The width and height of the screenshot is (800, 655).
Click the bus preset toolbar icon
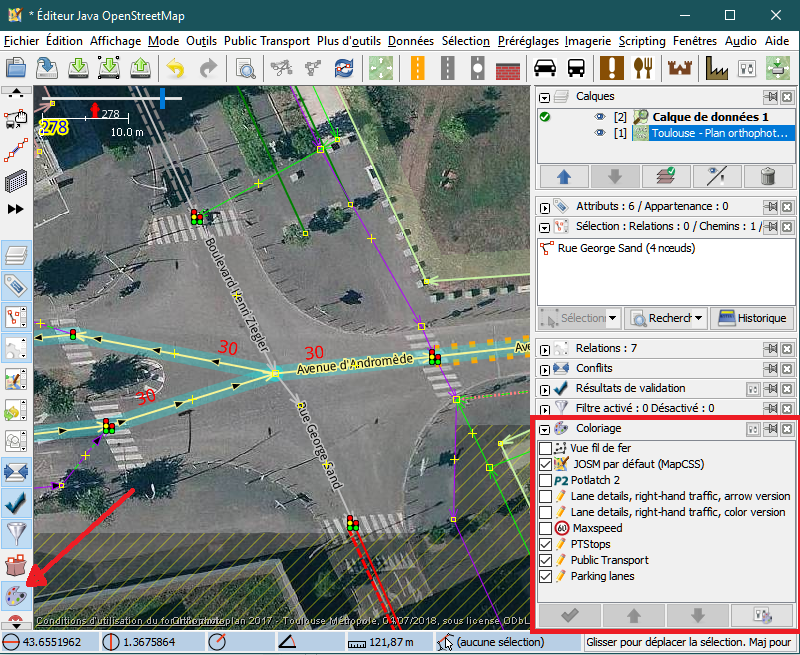pos(576,68)
